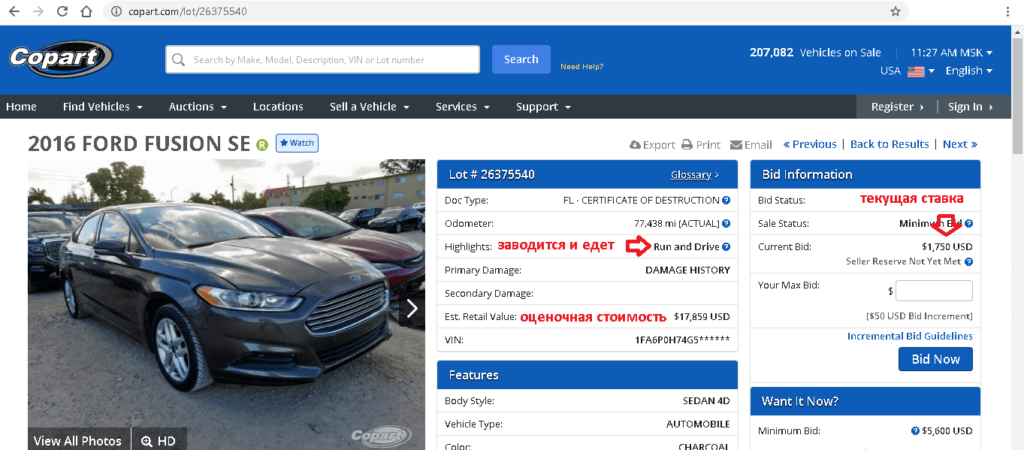
Task: Click the browser home icon
Action: (x=86, y=11)
